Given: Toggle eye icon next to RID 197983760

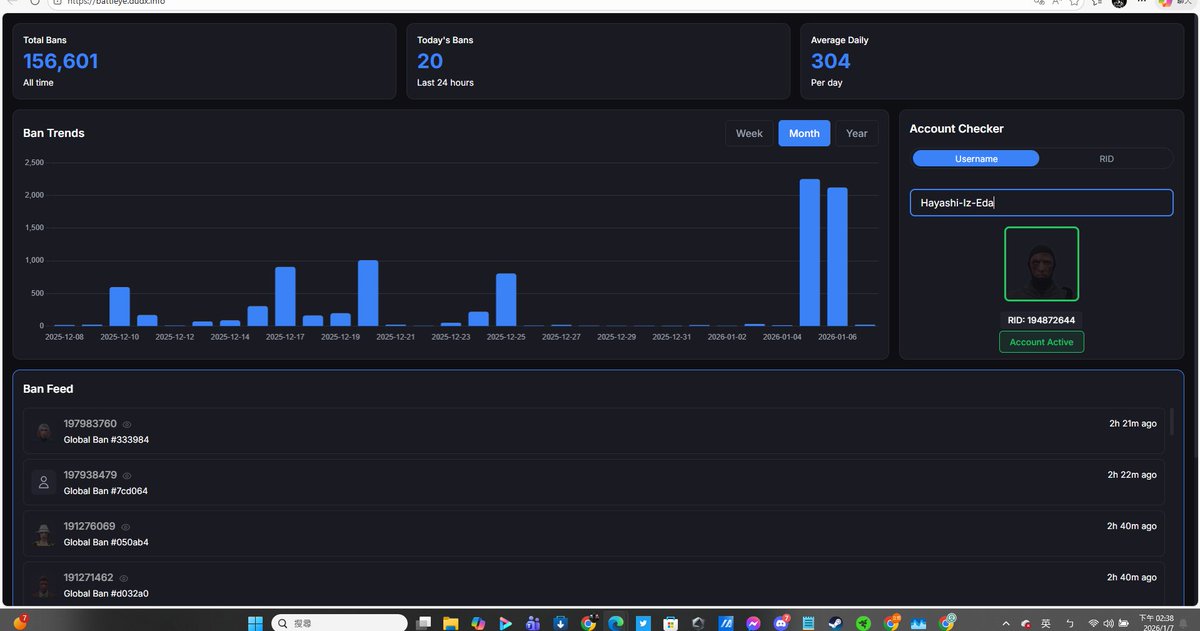Looking at the screenshot, I should tap(127, 424).
